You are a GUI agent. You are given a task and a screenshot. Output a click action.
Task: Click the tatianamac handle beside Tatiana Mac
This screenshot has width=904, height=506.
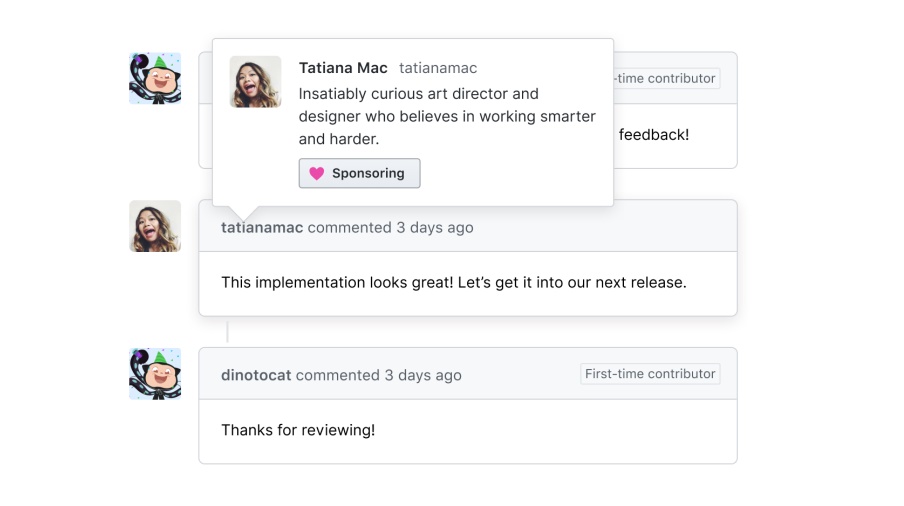pyautogui.click(x=438, y=68)
